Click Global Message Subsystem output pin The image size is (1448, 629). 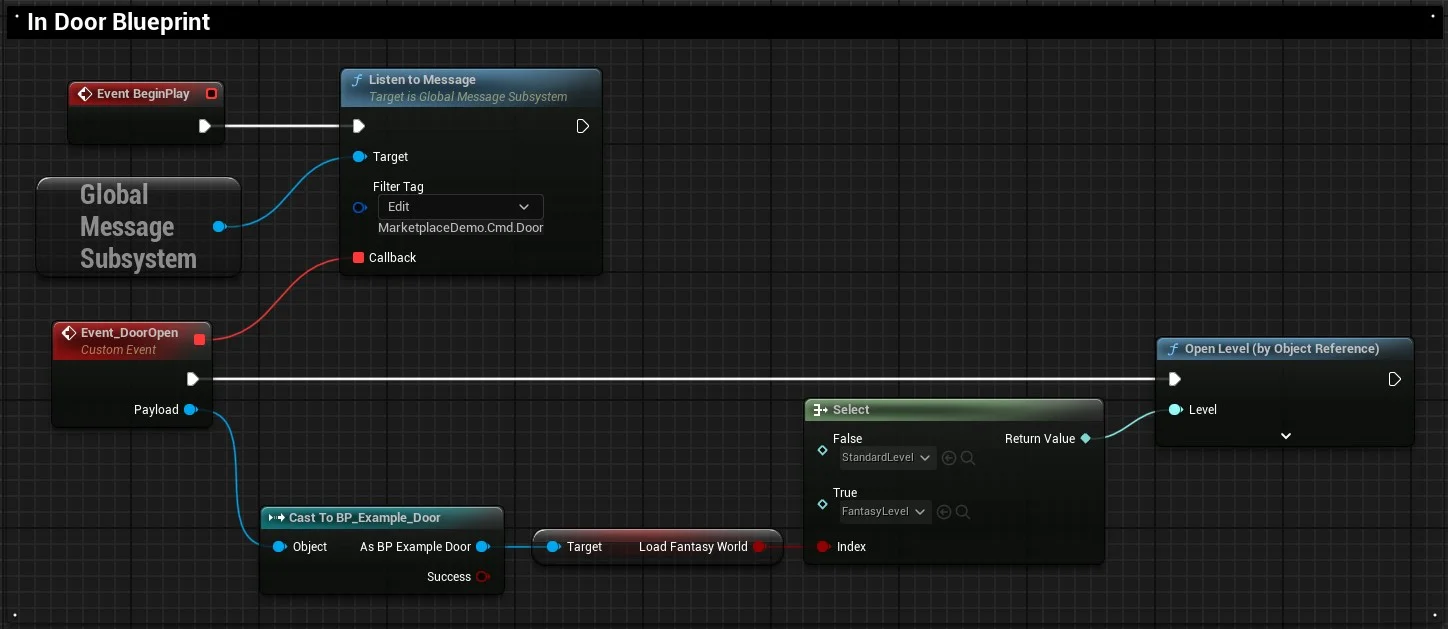coord(219,227)
